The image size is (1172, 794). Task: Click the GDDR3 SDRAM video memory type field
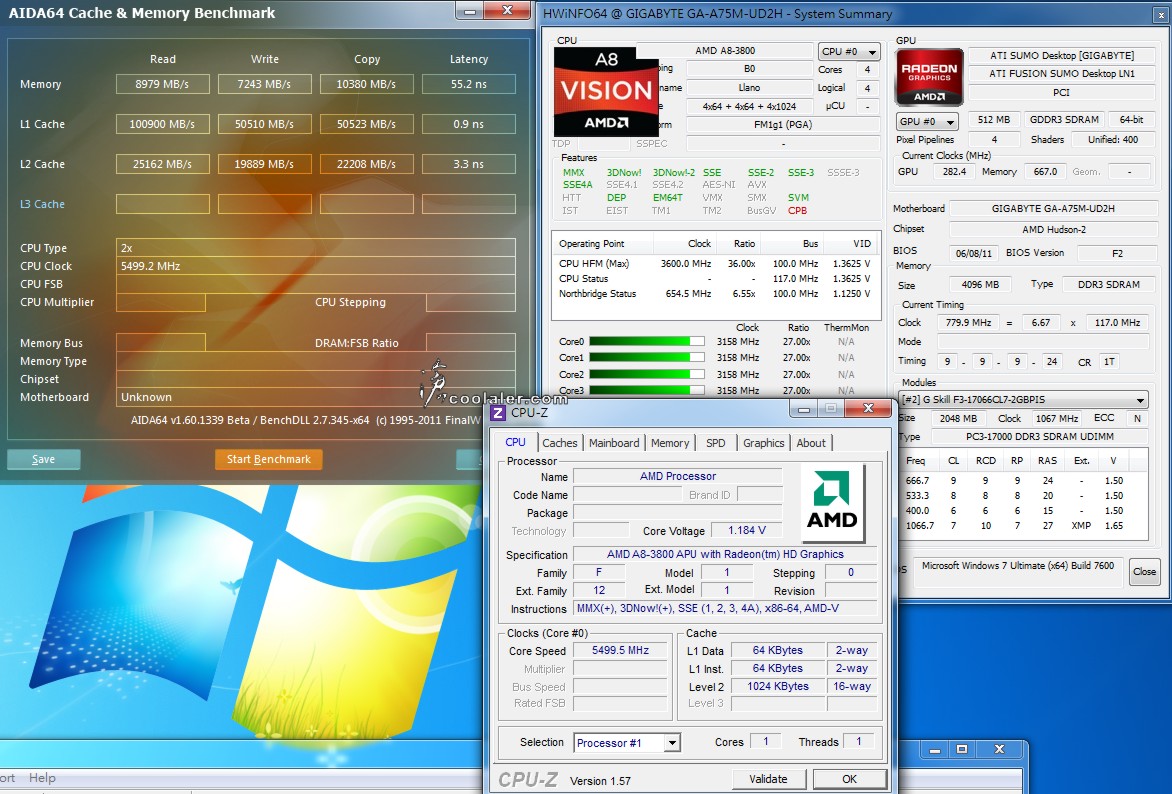point(1064,120)
